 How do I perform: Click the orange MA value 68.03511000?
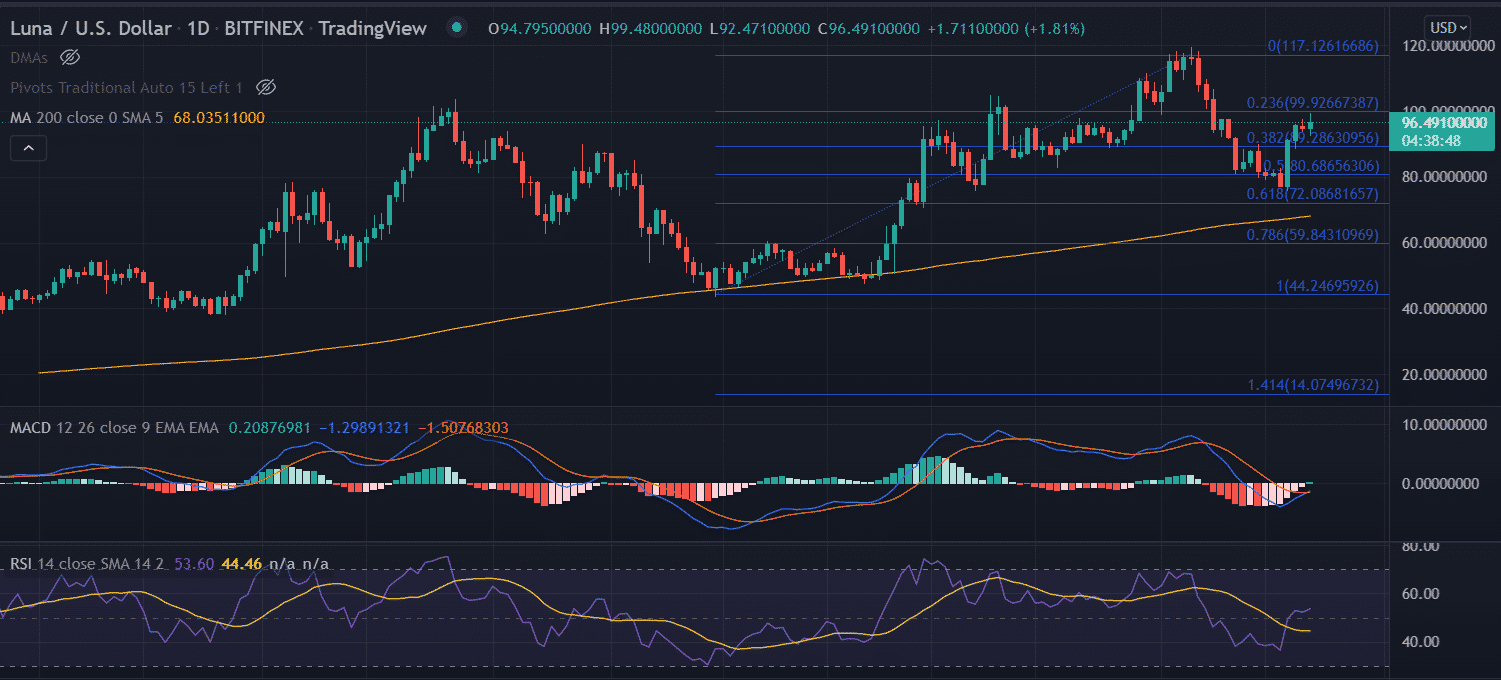[219, 118]
